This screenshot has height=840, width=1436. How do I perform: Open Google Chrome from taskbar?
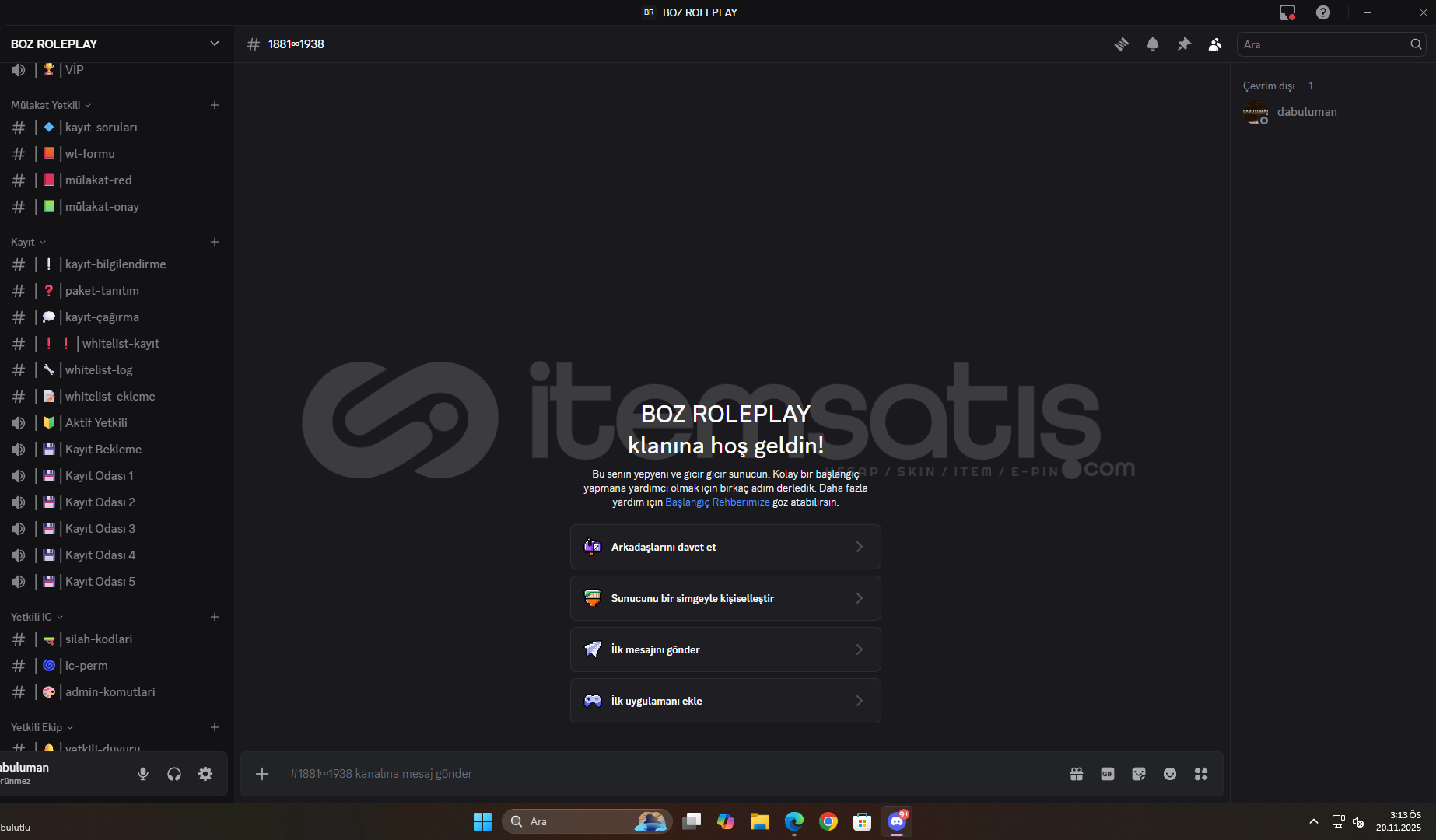828,821
